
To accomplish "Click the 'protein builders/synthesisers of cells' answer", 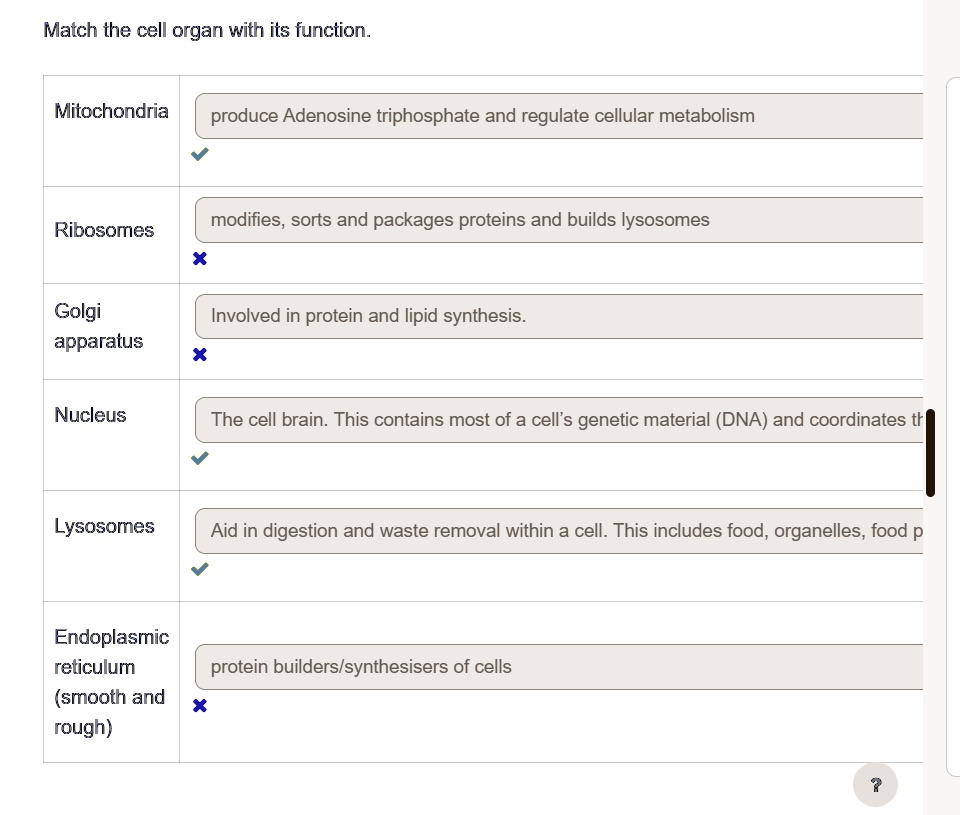I will (360, 666).
